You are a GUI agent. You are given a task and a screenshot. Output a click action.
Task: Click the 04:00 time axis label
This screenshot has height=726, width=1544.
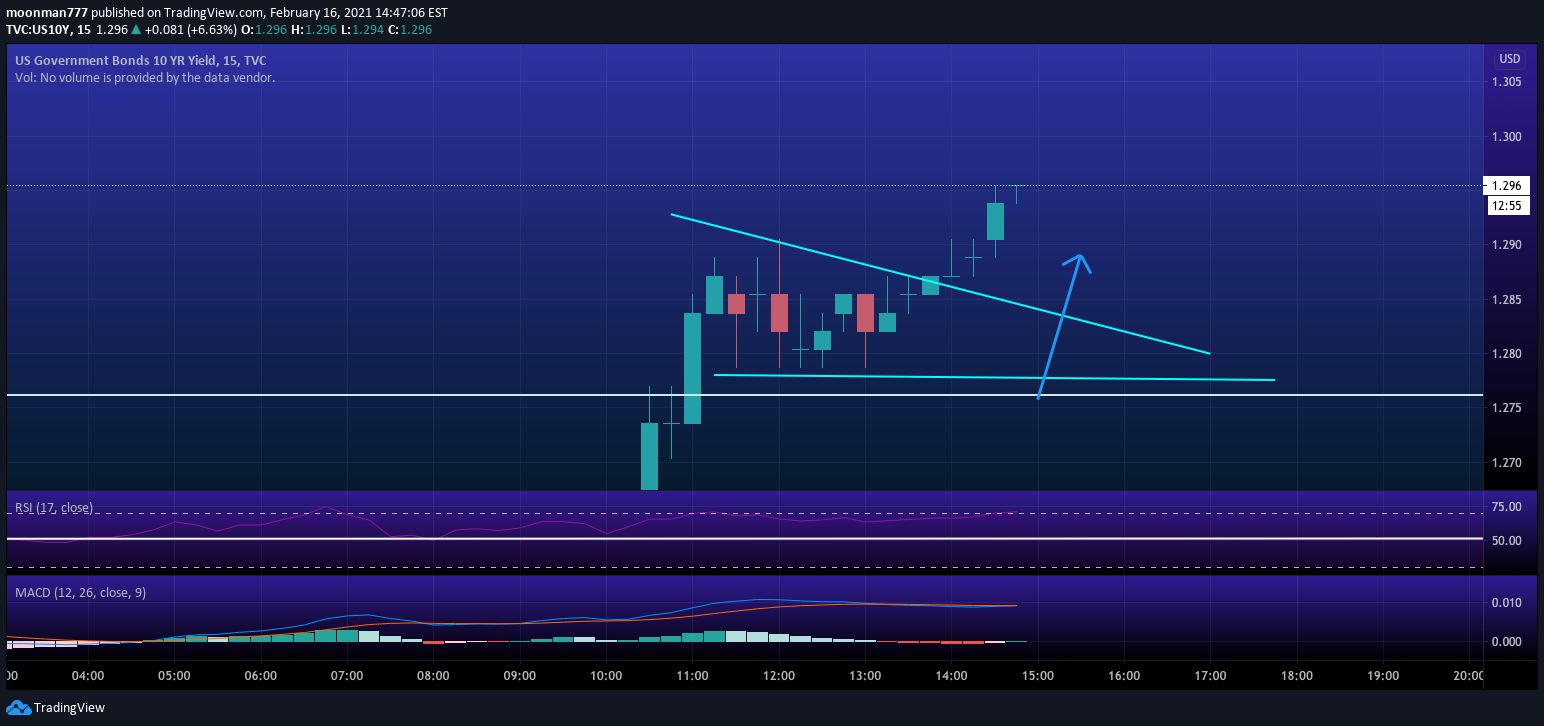click(88, 676)
